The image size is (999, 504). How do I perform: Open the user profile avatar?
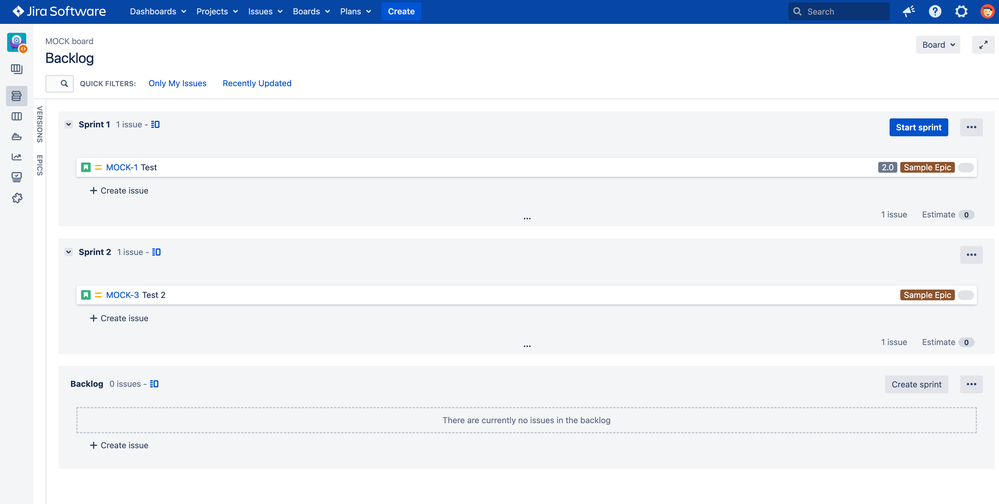point(987,11)
